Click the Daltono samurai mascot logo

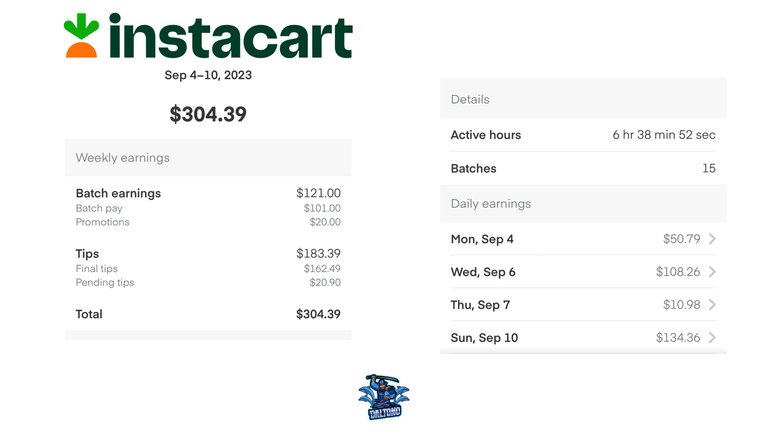(384, 397)
